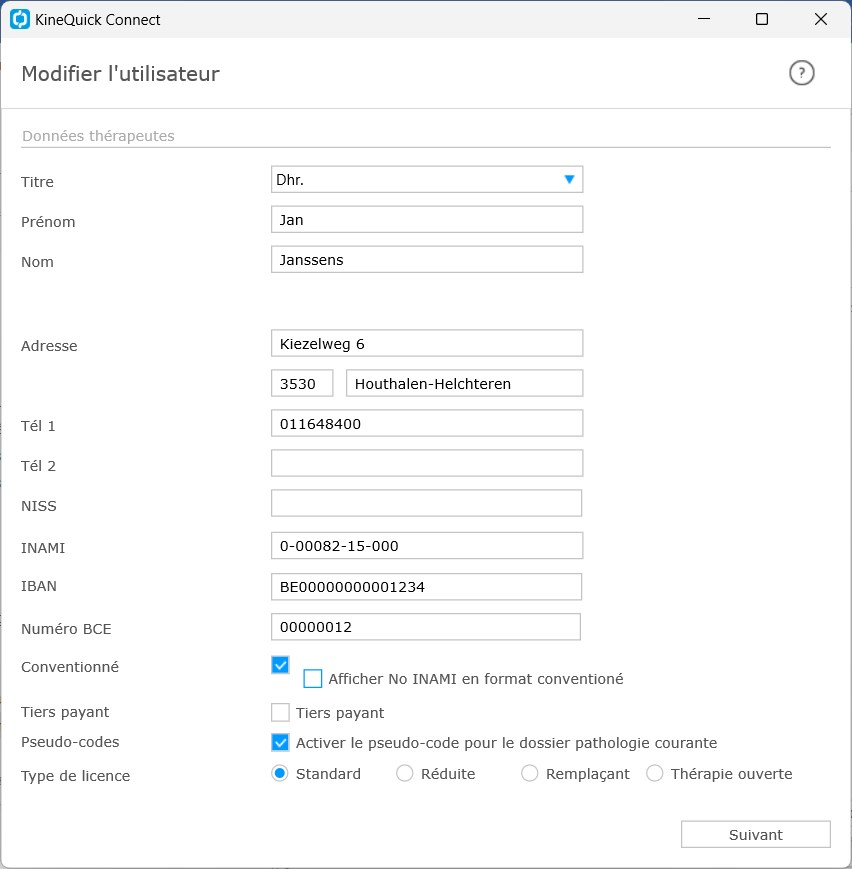Select the empty NISS input field
The image size is (852, 869).
426,503
